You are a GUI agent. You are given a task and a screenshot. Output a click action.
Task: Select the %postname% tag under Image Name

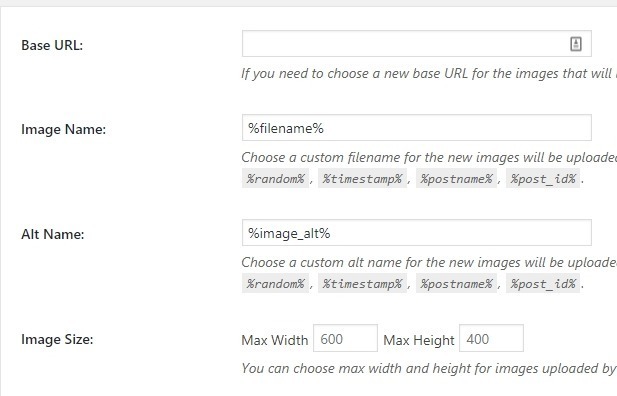click(x=456, y=179)
